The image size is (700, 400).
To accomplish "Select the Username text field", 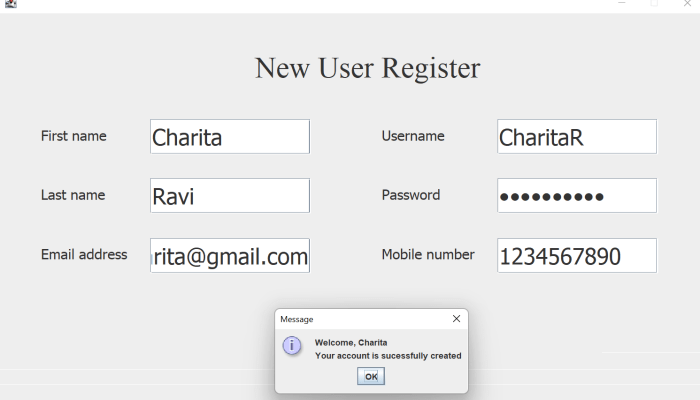I will point(576,137).
